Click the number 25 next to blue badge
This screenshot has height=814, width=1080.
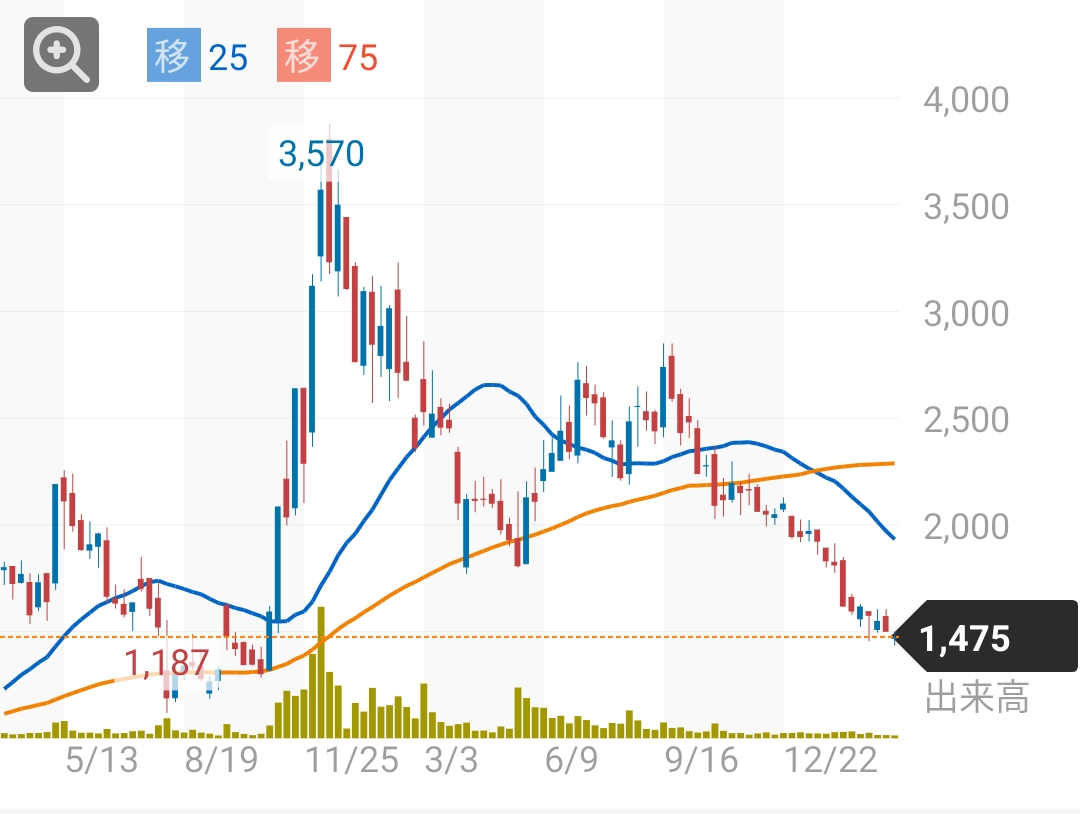(x=228, y=58)
